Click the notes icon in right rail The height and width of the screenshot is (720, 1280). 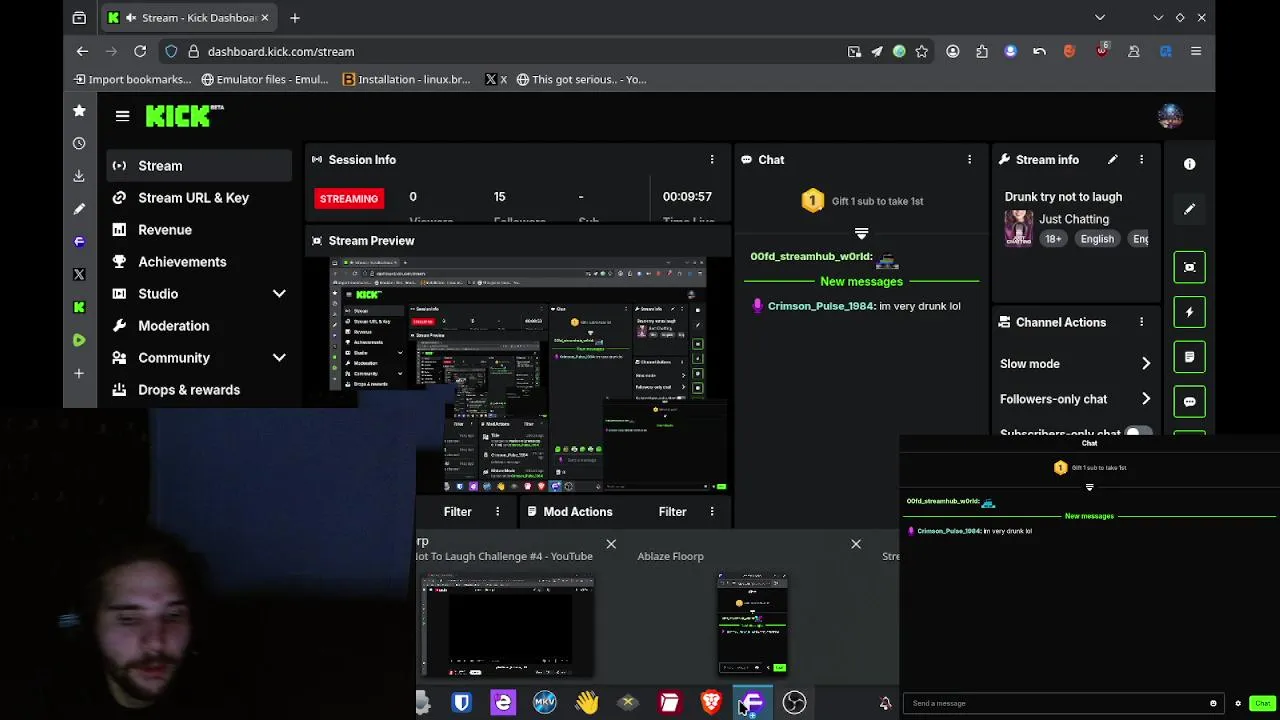(x=1190, y=357)
